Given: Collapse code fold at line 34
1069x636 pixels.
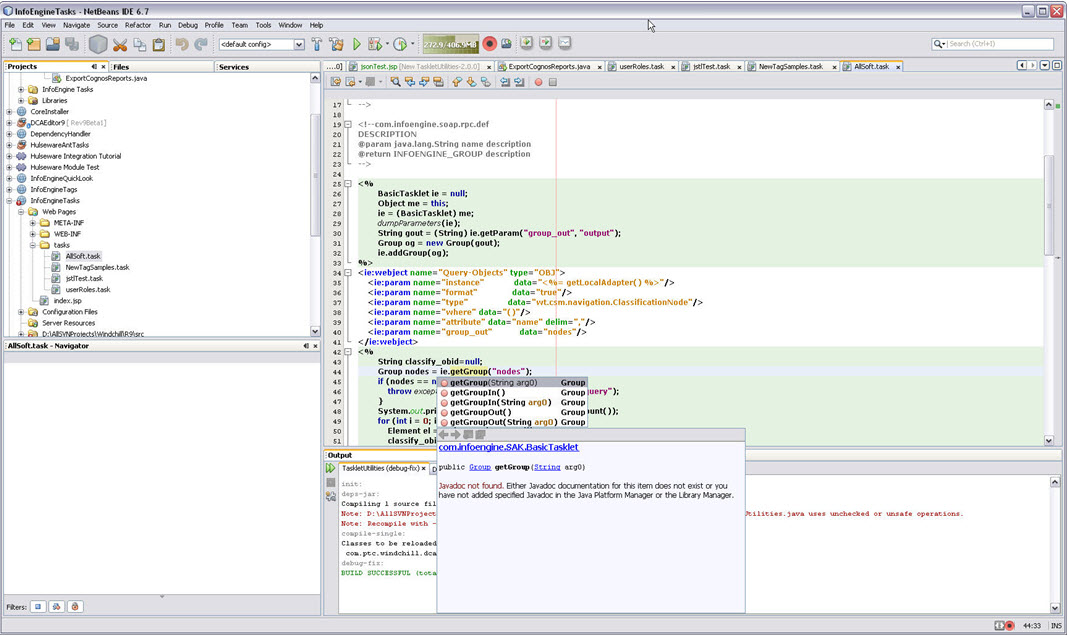Looking at the screenshot, I should click(348, 273).
